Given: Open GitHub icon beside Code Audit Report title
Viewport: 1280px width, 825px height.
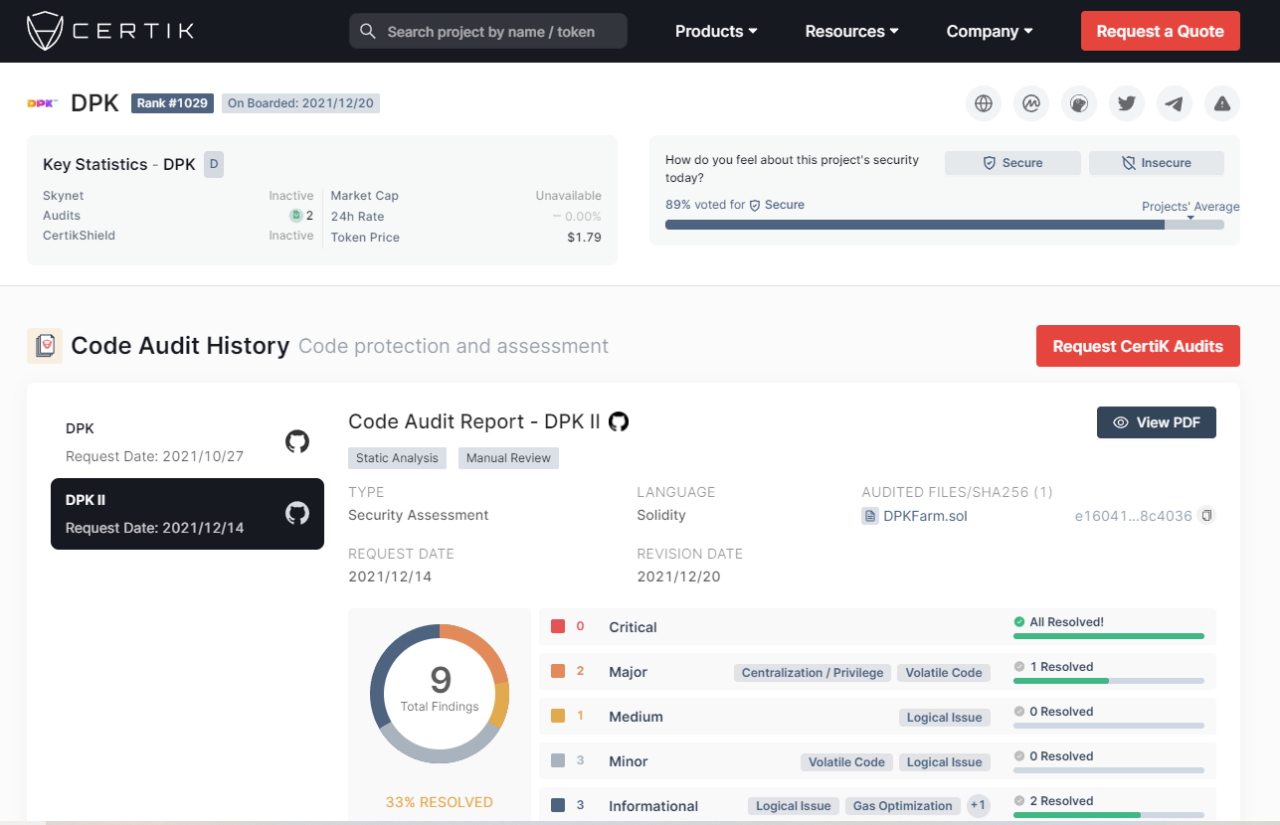Looking at the screenshot, I should point(619,422).
